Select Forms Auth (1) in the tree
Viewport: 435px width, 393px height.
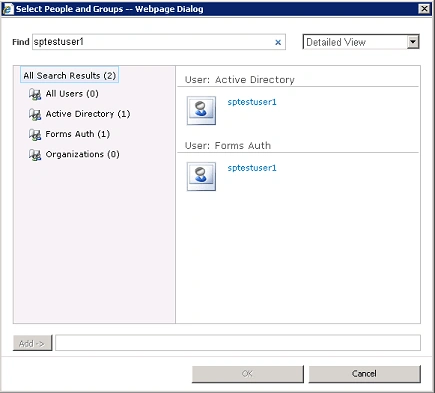pyautogui.click(x=78, y=134)
